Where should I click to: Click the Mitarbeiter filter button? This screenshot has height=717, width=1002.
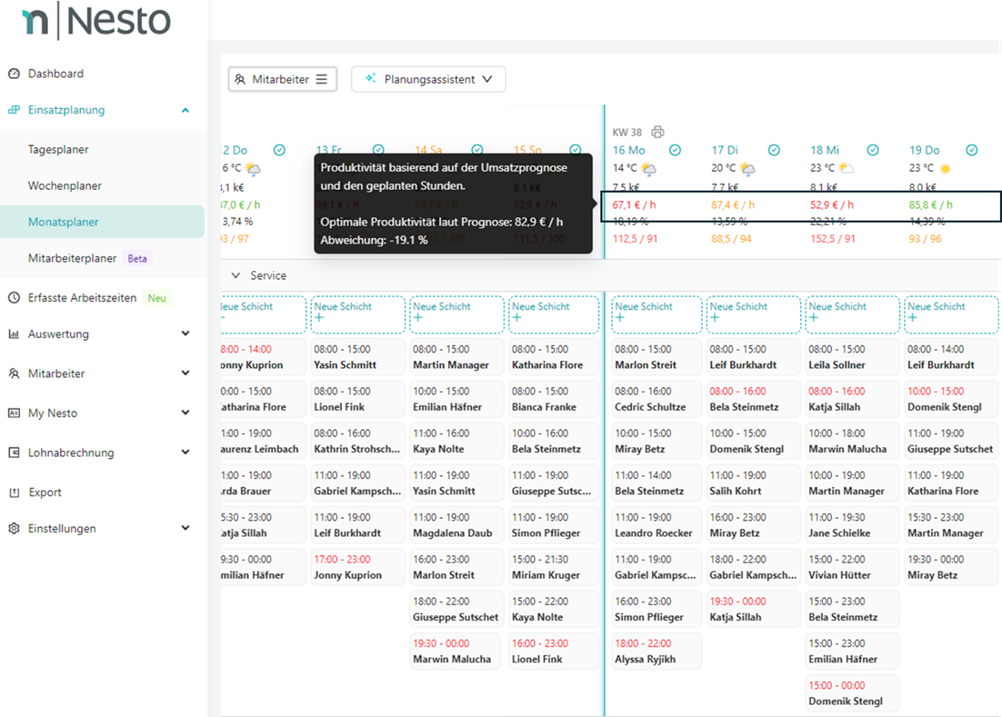pyautogui.click(x=282, y=79)
